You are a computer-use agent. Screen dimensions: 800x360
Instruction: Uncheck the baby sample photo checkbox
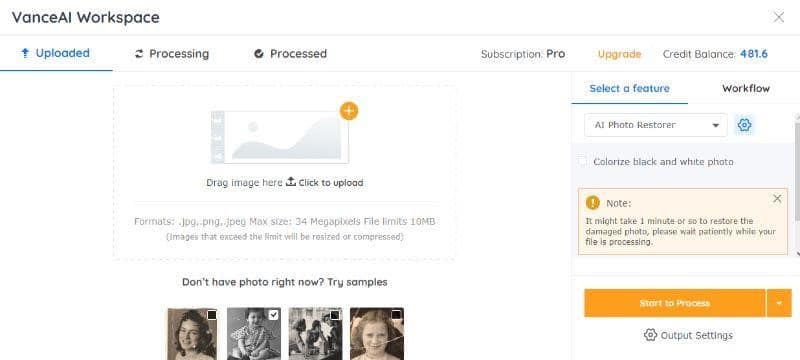[x=274, y=315]
